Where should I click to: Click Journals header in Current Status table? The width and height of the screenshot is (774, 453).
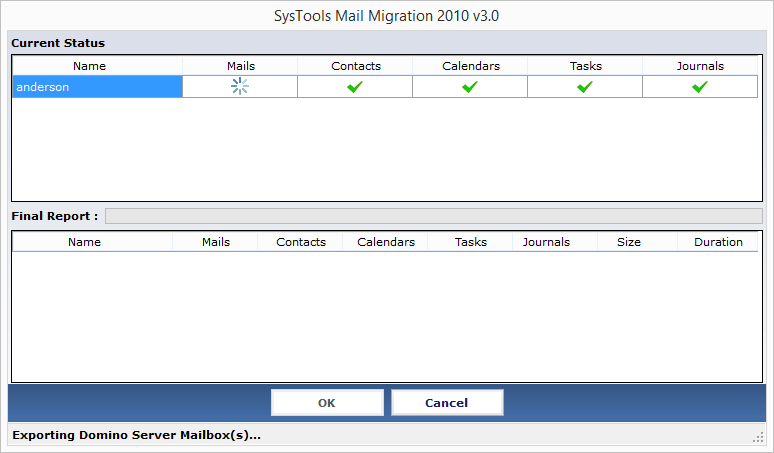click(x=700, y=66)
